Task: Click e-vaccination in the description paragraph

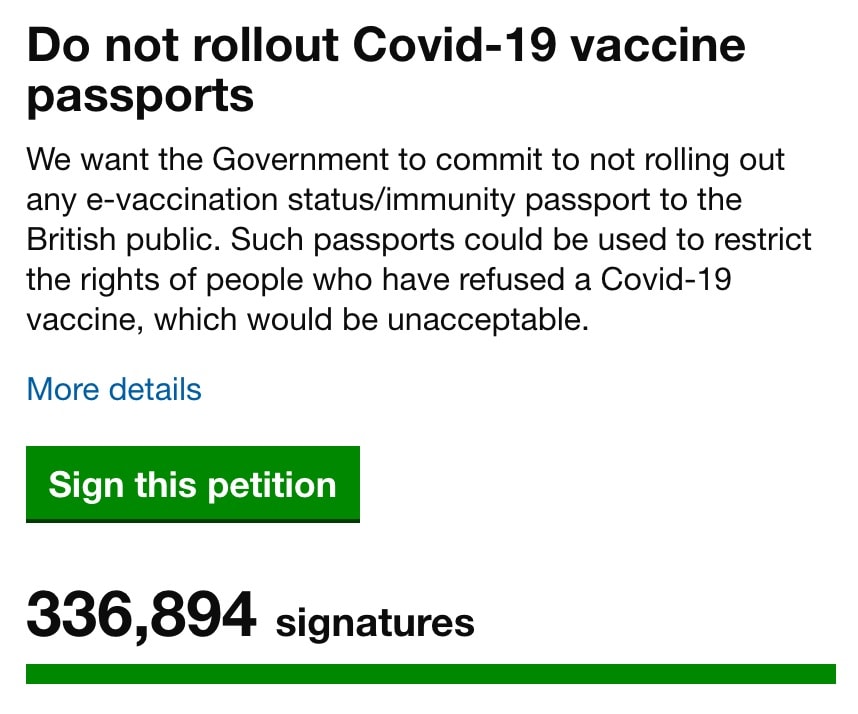Action: pyautogui.click(x=182, y=200)
